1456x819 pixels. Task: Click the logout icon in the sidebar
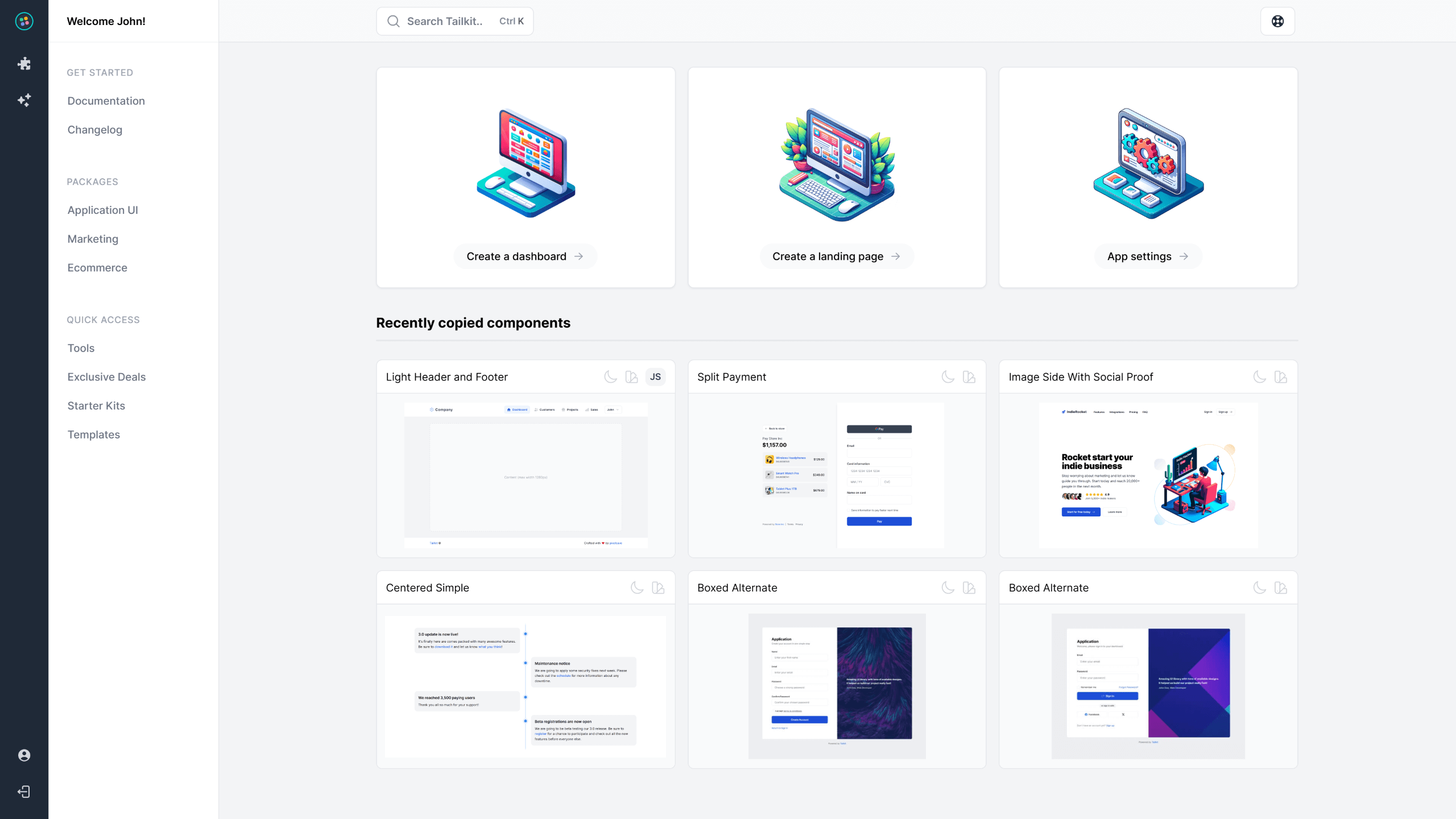coord(24,792)
